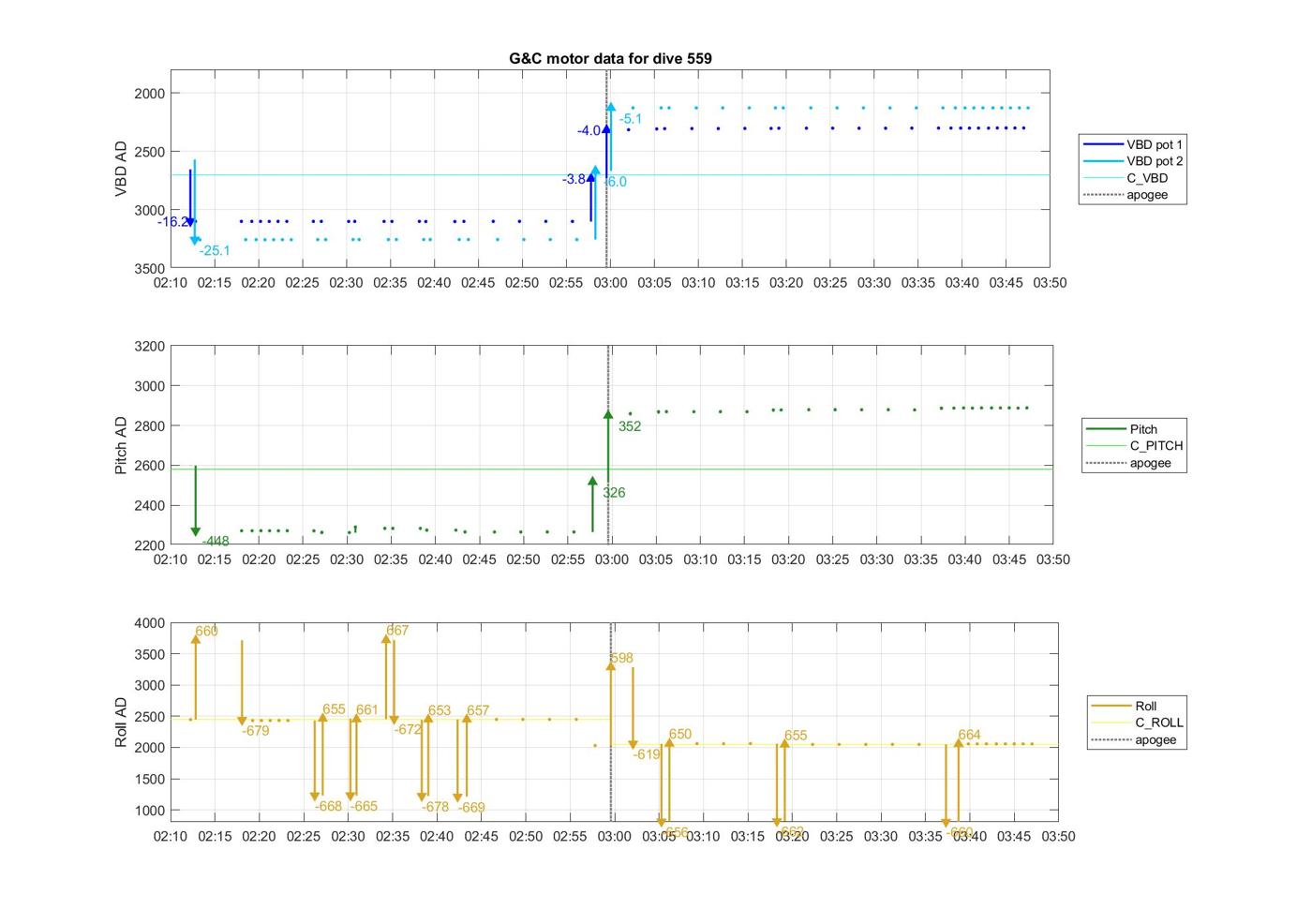
Task: Click the '352' annotation in Pitch plot
Action: [630, 426]
